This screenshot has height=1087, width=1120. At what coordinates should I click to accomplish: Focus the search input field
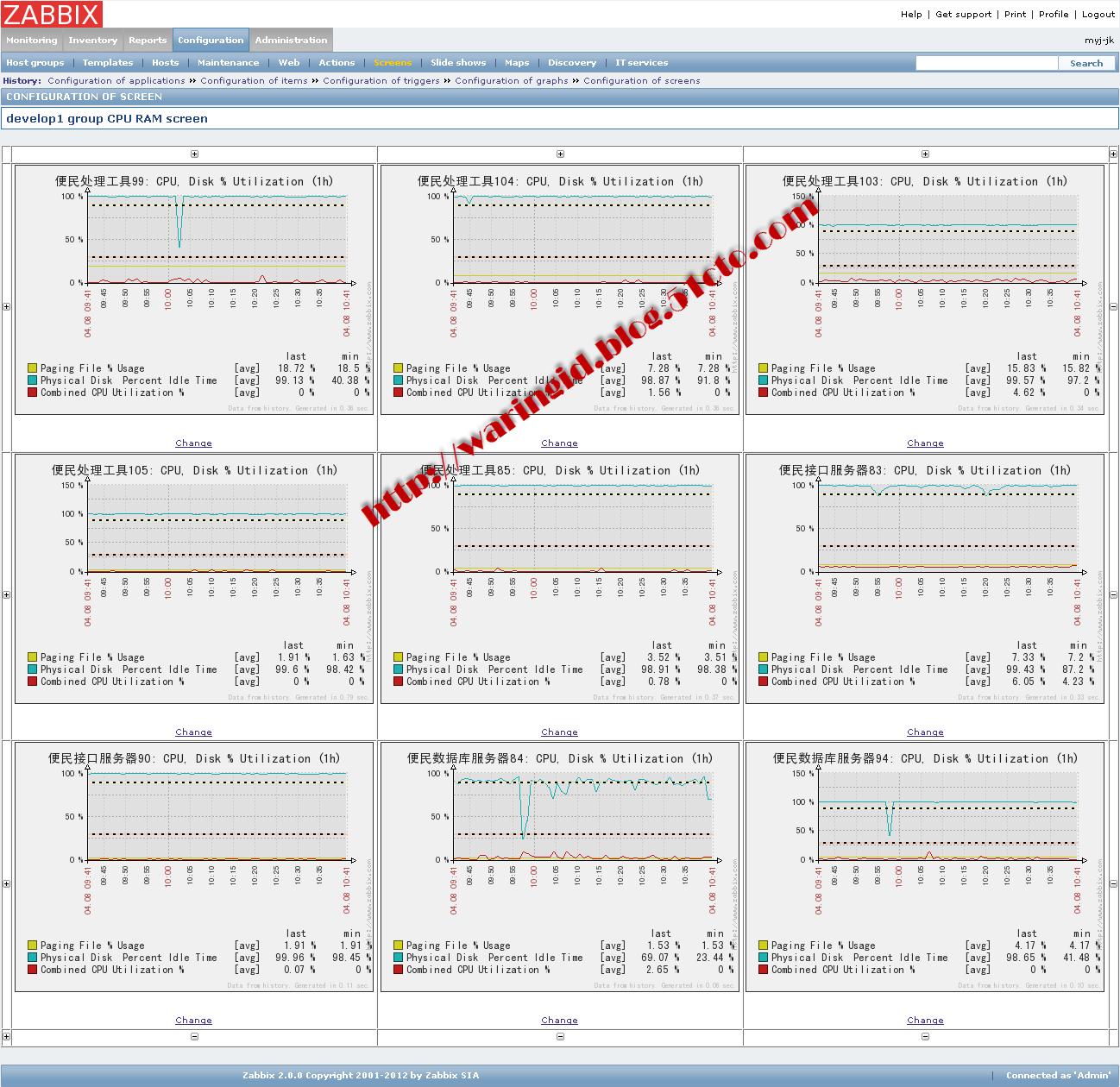coord(986,63)
